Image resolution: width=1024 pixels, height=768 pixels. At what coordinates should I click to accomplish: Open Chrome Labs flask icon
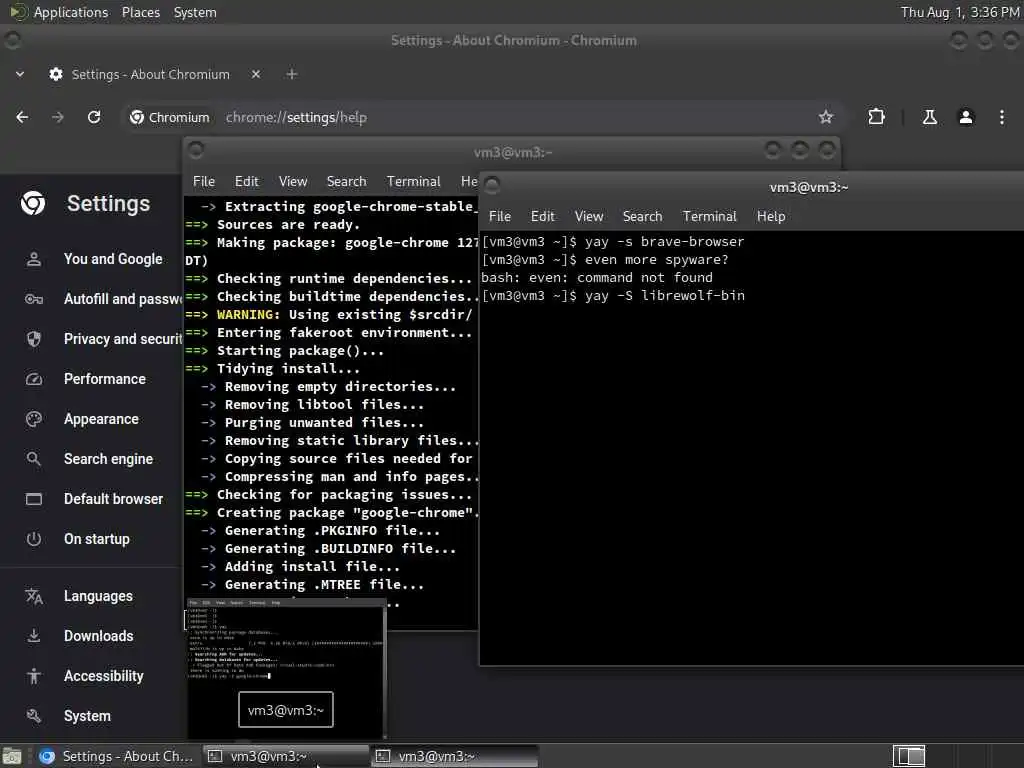[x=930, y=117]
